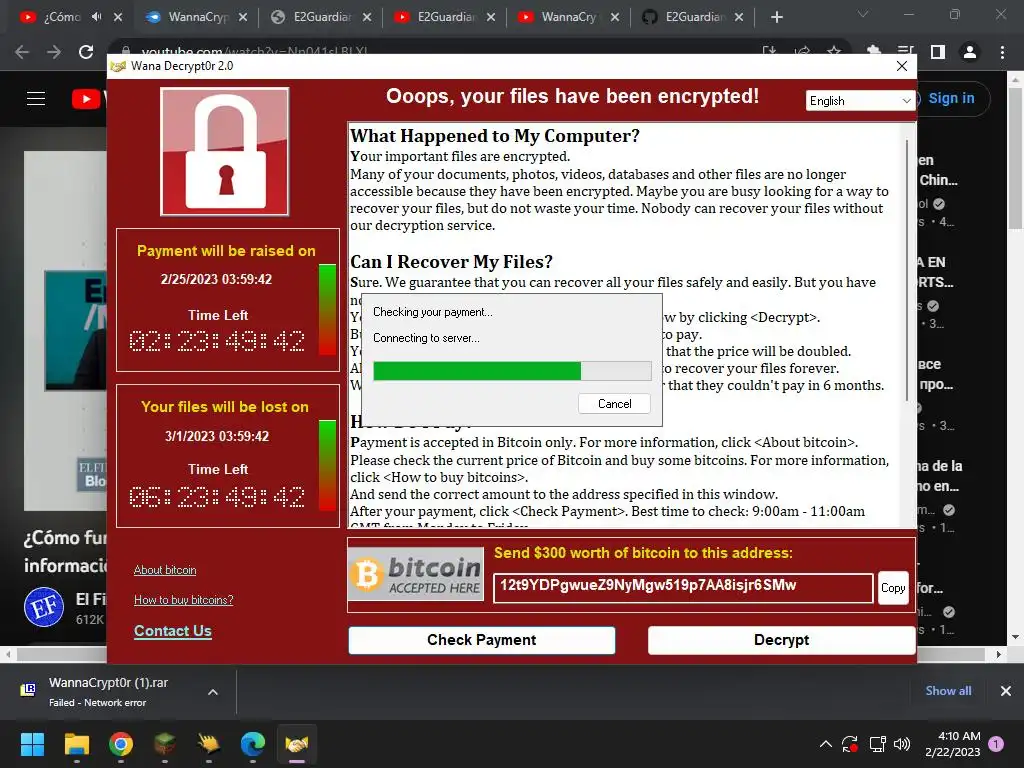The width and height of the screenshot is (1024, 768).
Task: Expand the English language dropdown
Action: pyautogui.click(x=859, y=101)
